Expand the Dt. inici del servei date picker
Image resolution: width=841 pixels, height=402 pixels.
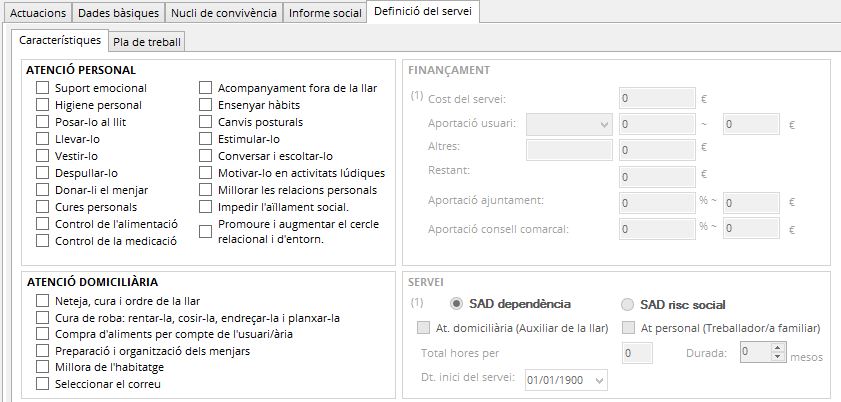point(599,380)
